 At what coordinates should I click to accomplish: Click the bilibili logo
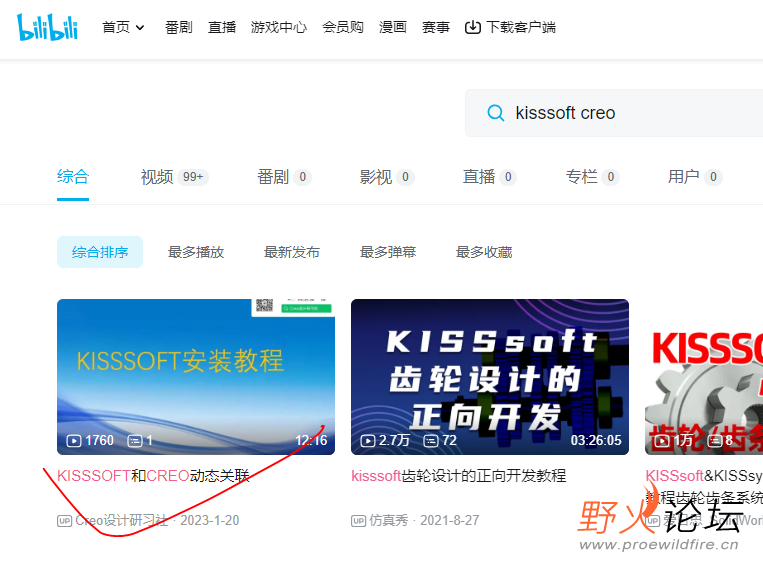pos(47,27)
